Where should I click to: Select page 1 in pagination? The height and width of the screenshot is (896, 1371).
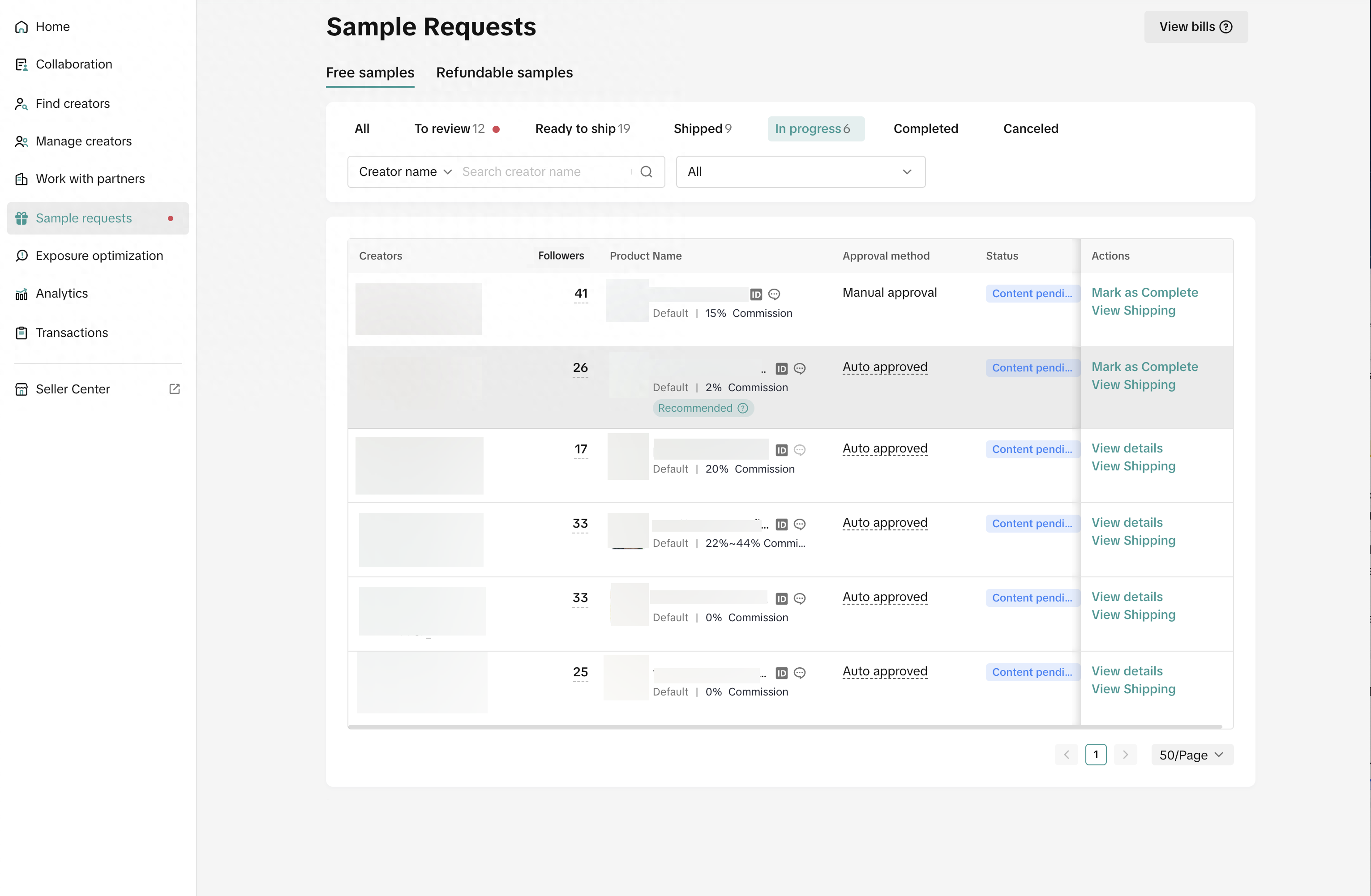click(1096, 755)
